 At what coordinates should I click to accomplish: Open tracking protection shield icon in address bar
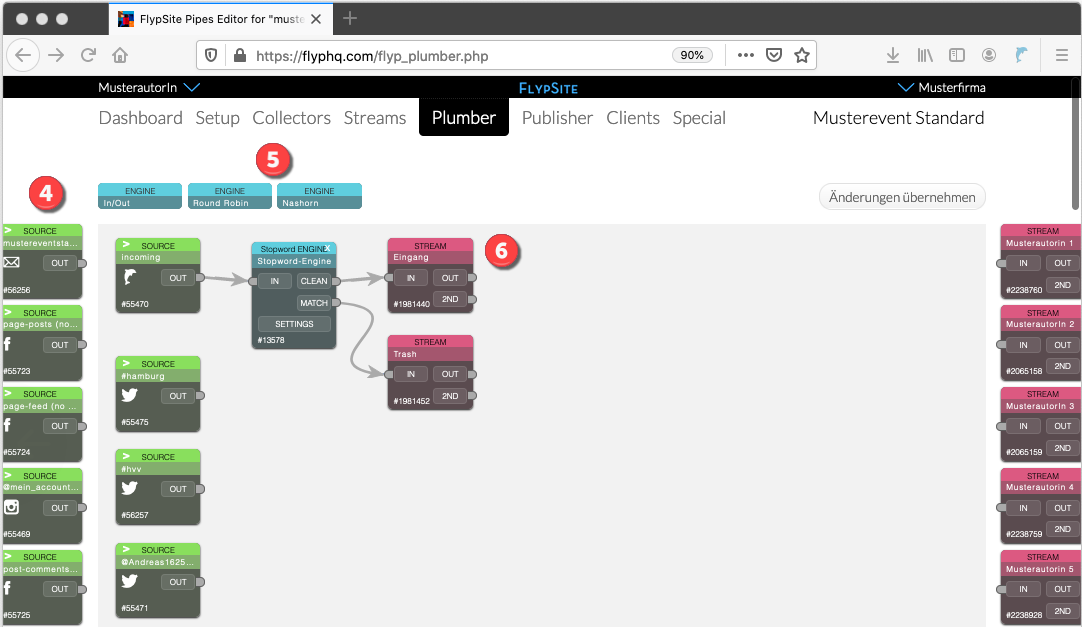pyautogui.click(x=211, y=55)
